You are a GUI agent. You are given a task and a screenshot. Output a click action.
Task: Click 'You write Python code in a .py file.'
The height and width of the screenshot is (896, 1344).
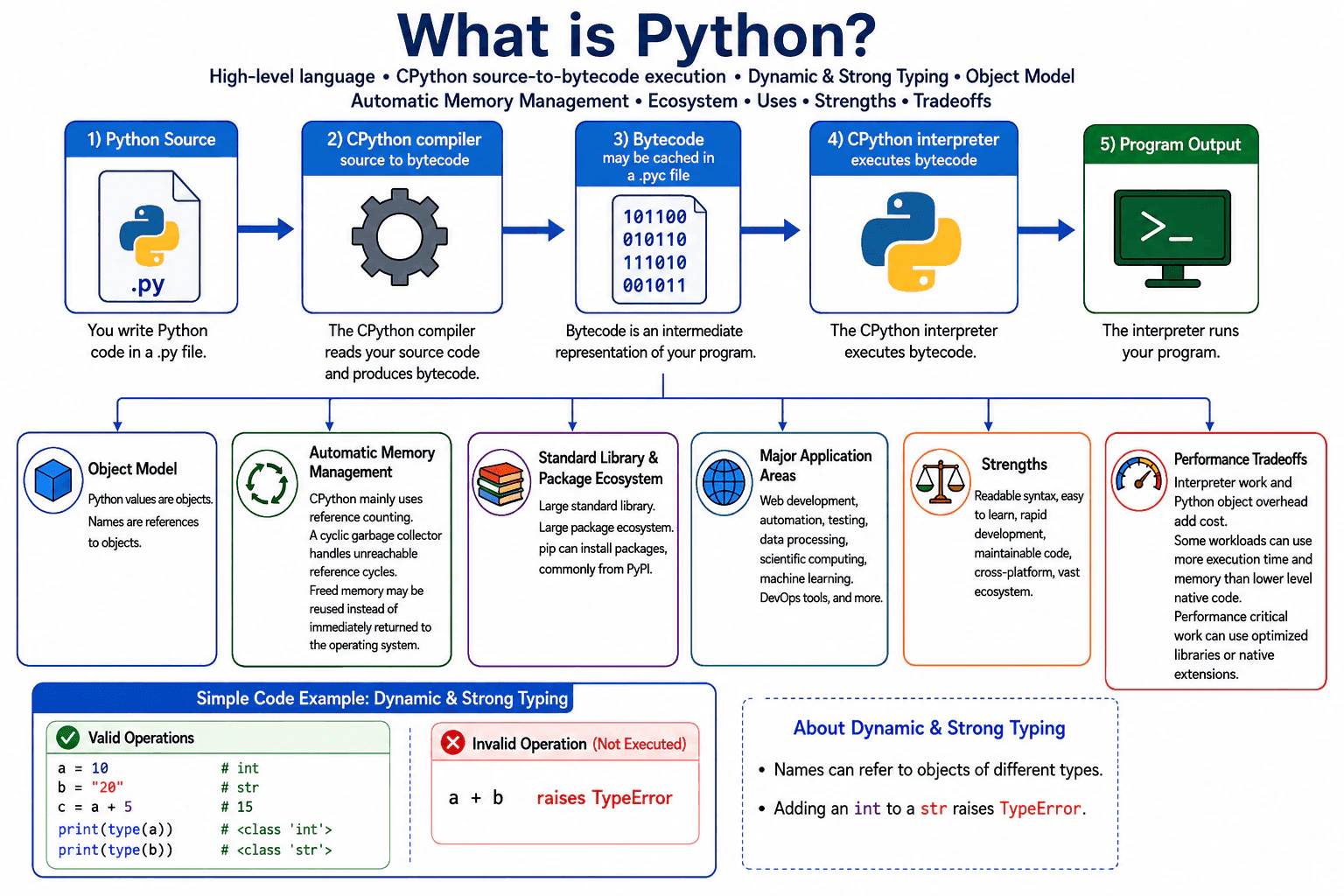point(148,341)
